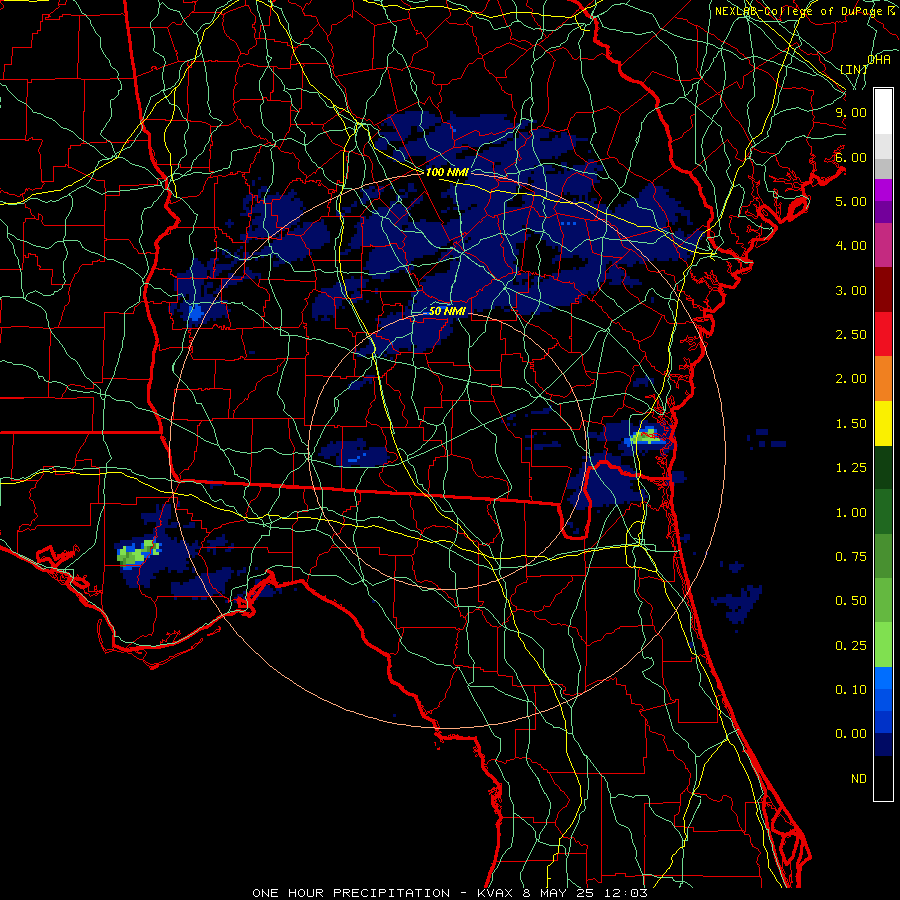Click the 2.50 legend value
The image size is (900, 900).
point(851,335)
